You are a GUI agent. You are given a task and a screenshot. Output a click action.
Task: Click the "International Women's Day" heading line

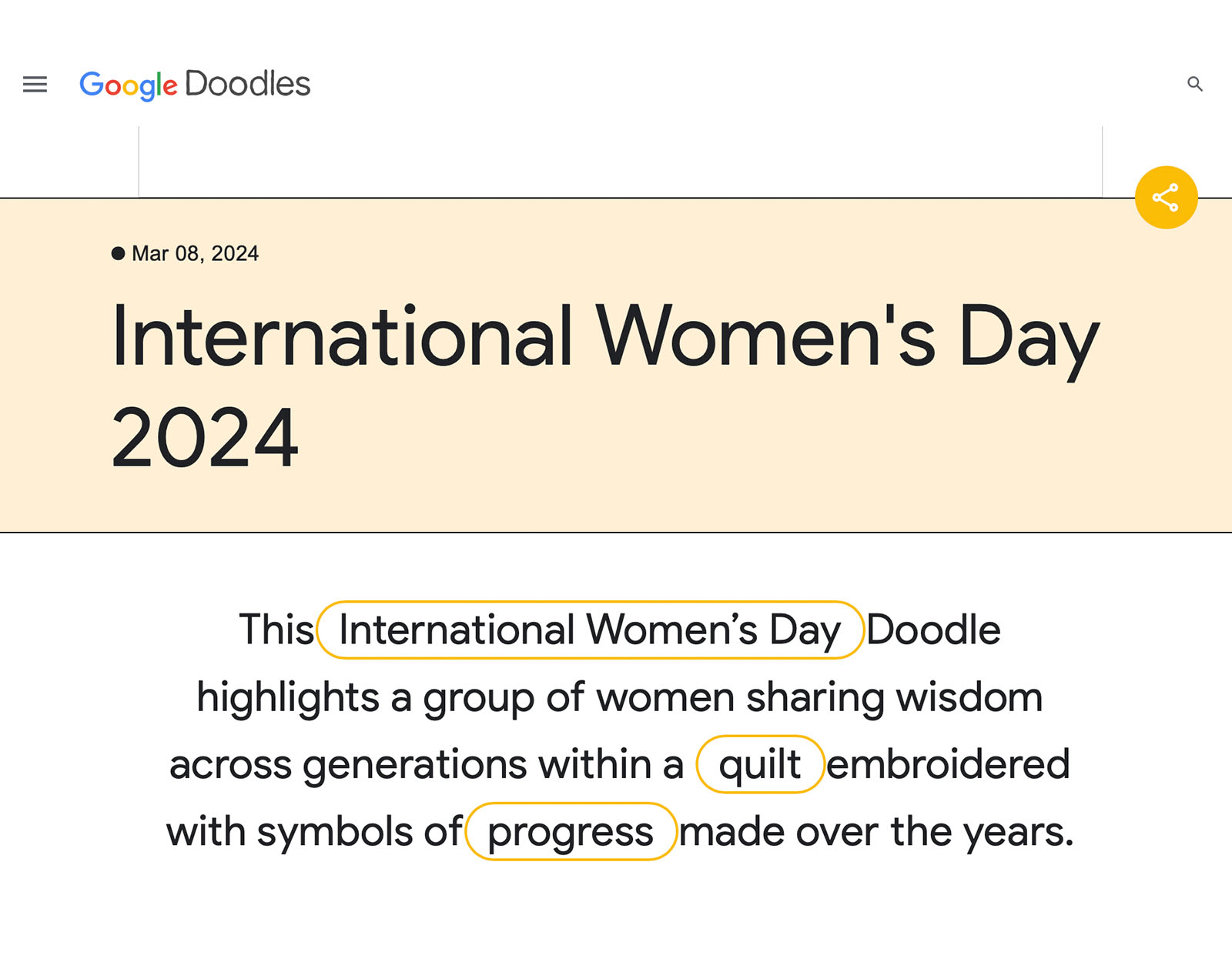[605, 336]
